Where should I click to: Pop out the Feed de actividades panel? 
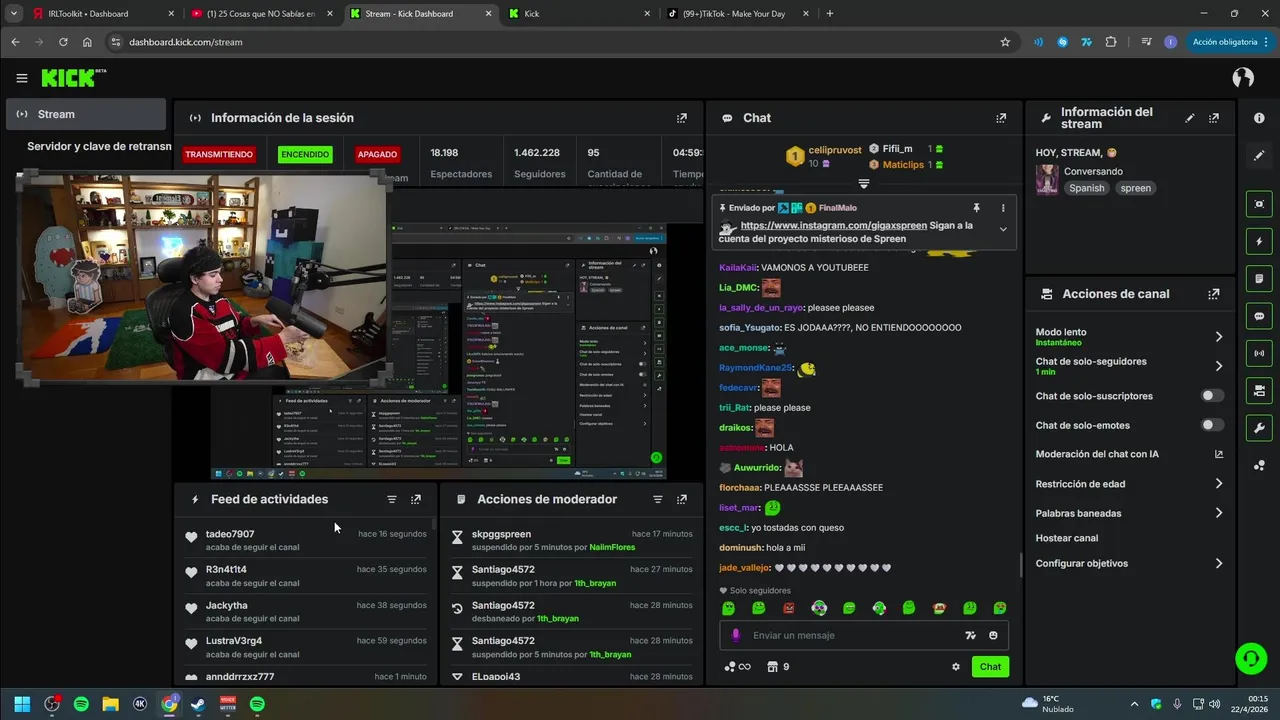[x=416, y=499]
